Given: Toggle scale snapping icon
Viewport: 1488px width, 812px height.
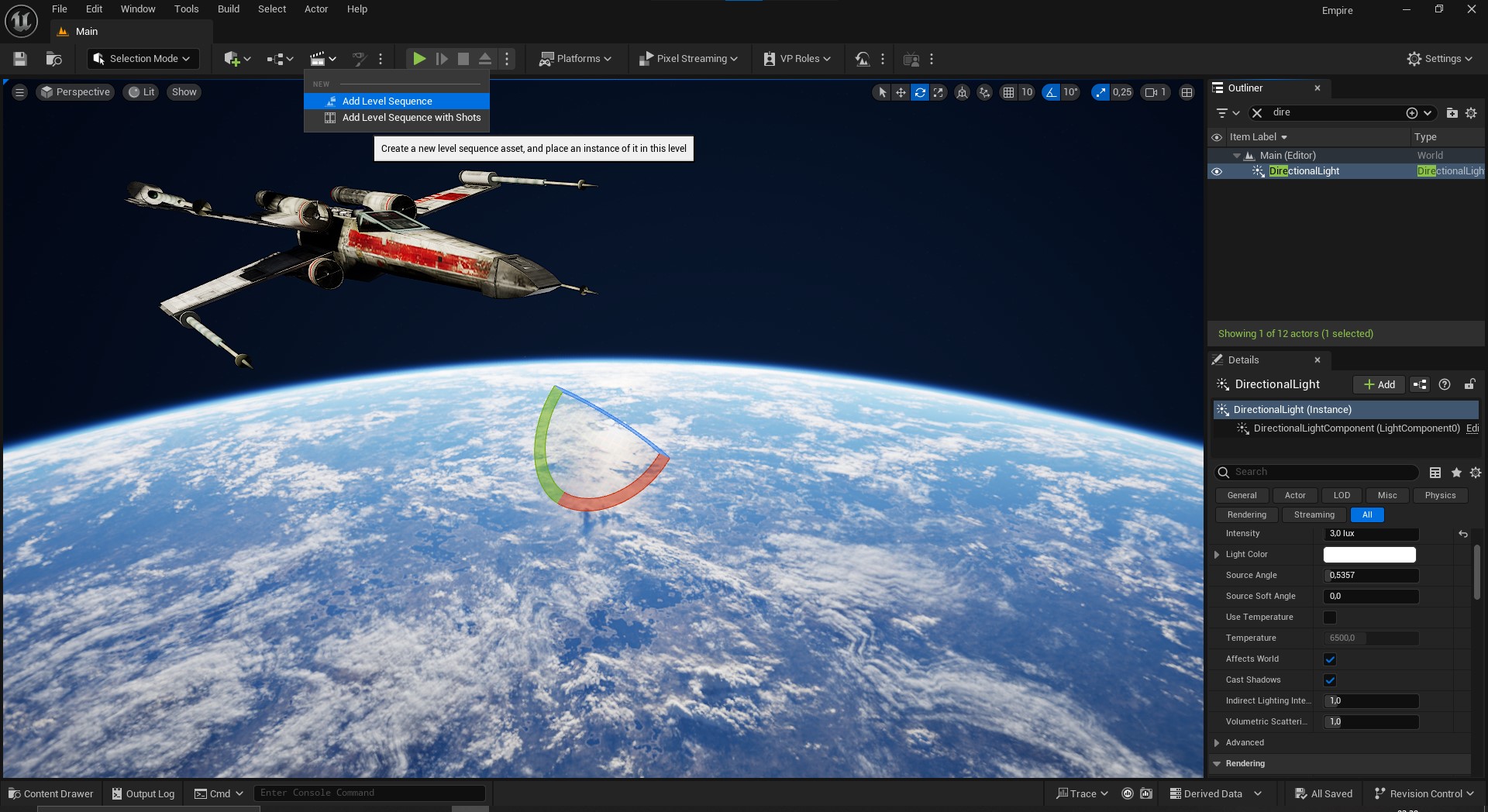Looking at the screenshot, I should (x=1100, y=92).
